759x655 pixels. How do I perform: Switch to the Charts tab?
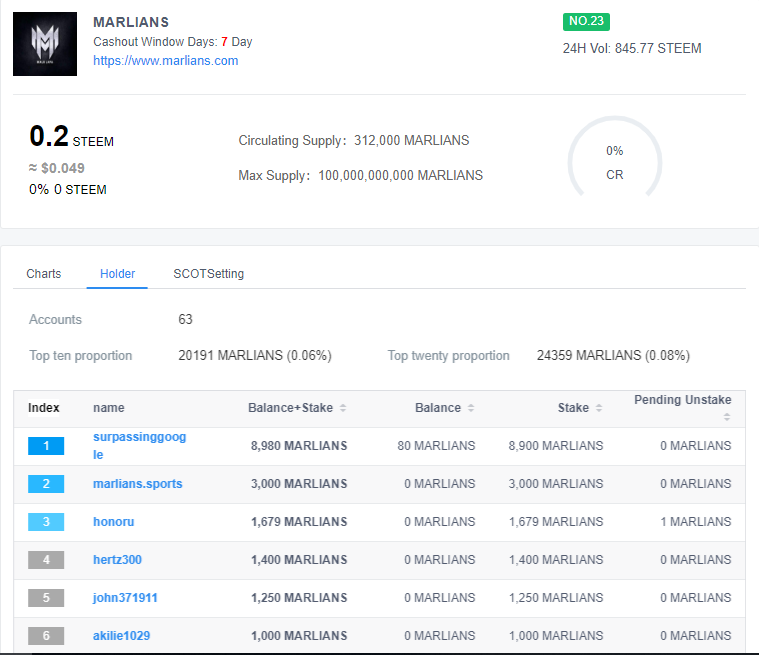[44, 274]
